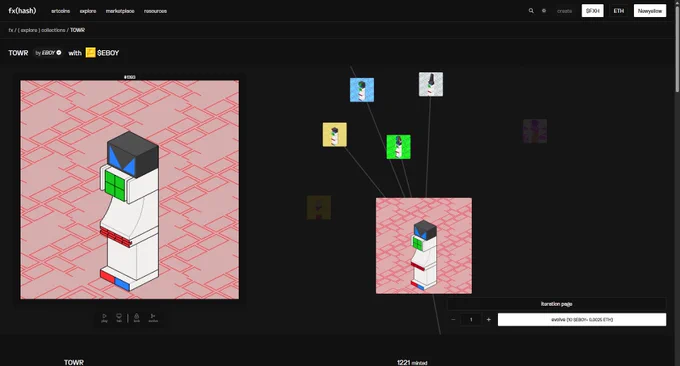Click the lock icon under the artwork
680x366 pixels.
[137, 318]
